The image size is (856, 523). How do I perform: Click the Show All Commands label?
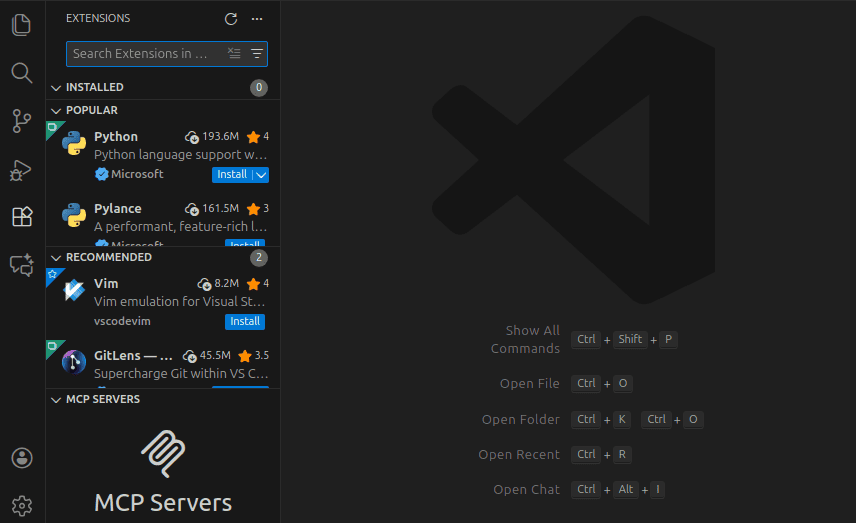(x=525, y=340)
